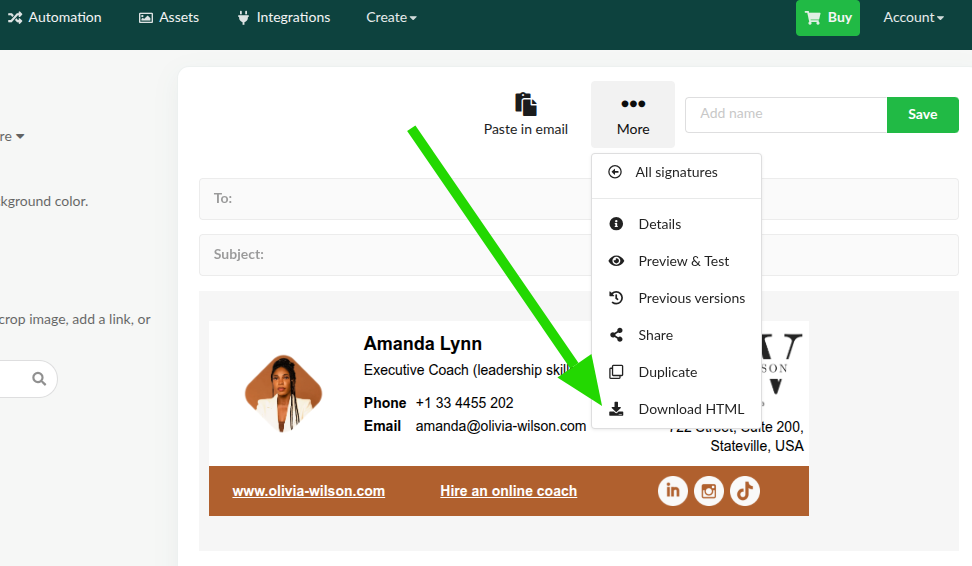Choose Previous versions menu entry

point(691,298)
